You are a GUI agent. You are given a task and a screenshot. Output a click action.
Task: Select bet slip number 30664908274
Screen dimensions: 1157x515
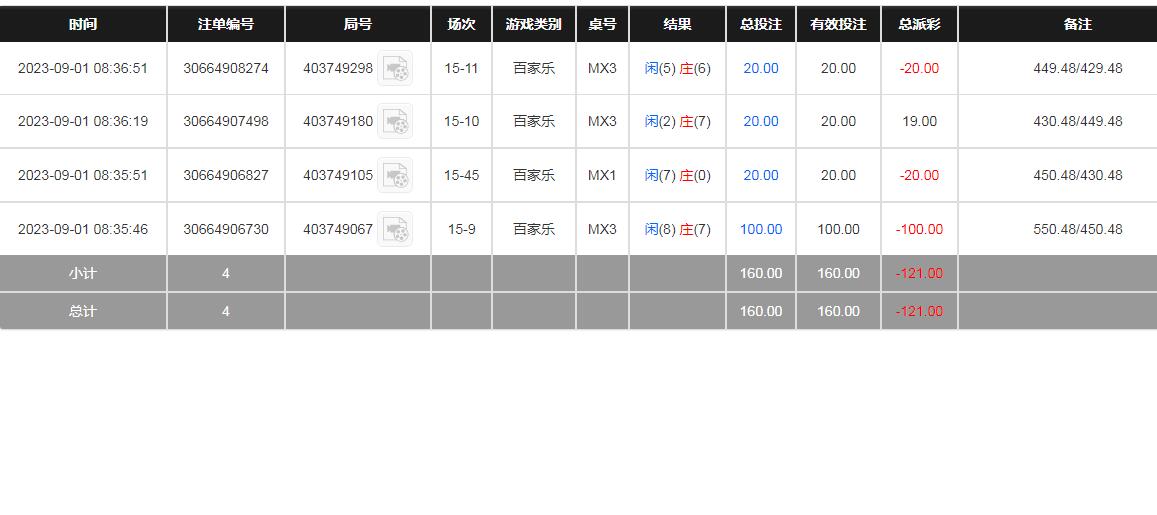[x=226, y=68]
